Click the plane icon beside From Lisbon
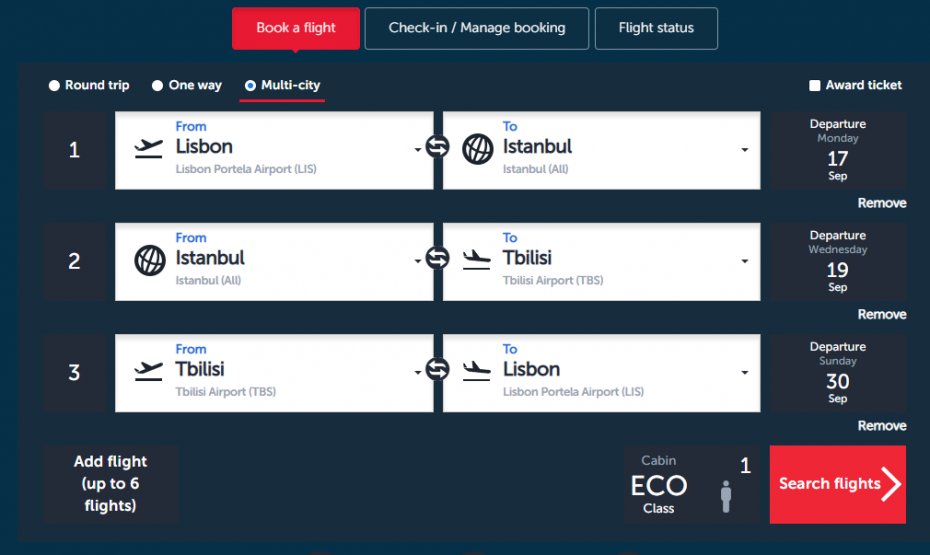The width and height of the screenshot is (930, 555). [x=149, y=148]
